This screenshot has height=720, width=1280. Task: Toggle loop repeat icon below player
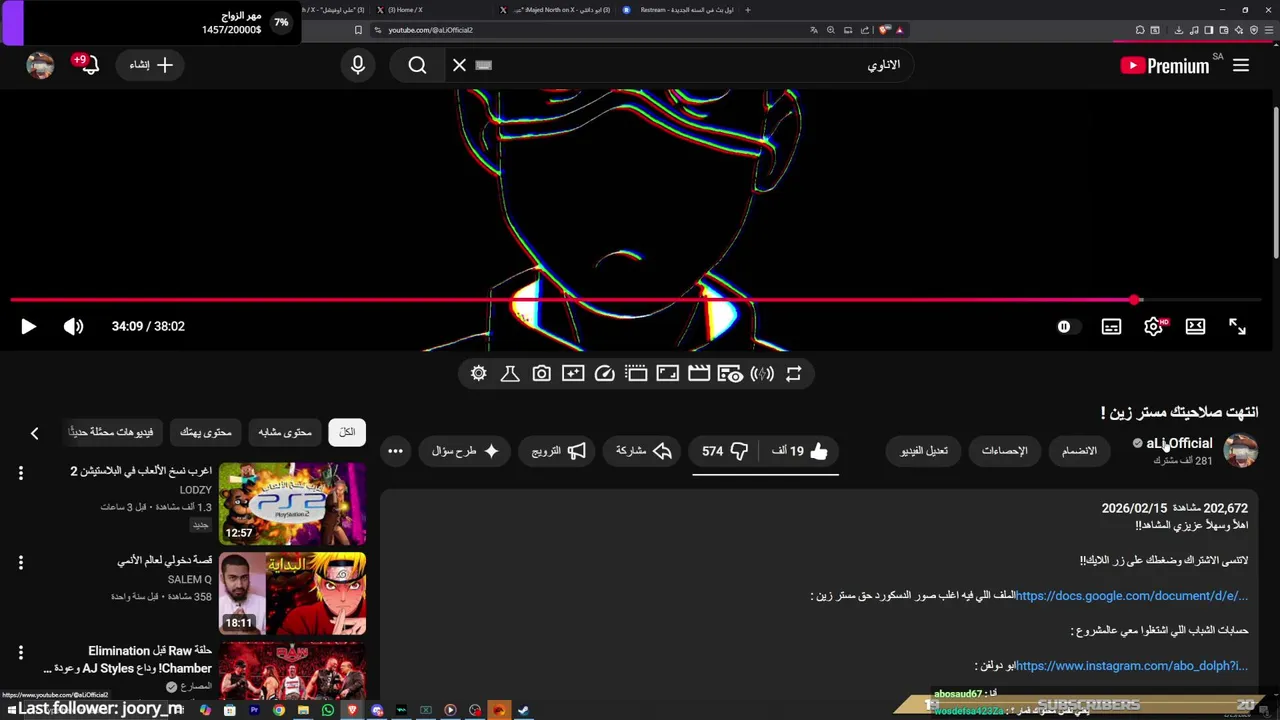(793, 373)
